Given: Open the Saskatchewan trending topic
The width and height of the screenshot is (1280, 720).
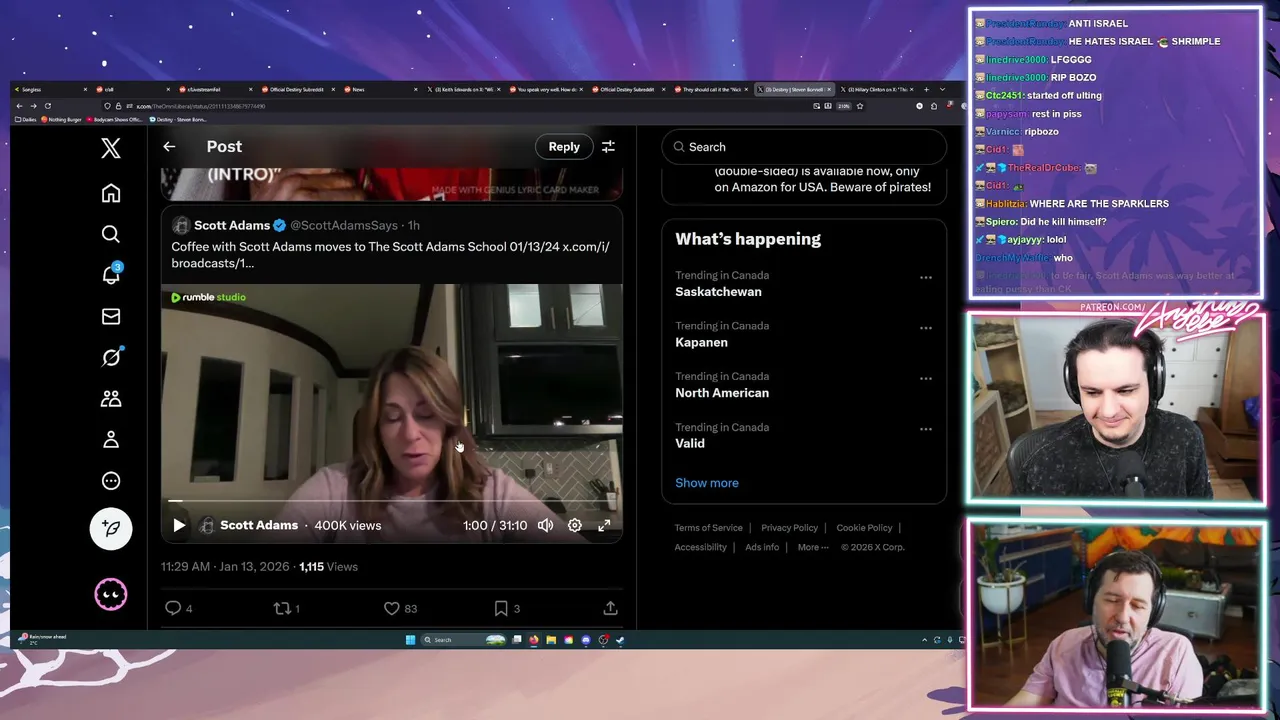Looking at the screenshot, I should click(718, 292).
